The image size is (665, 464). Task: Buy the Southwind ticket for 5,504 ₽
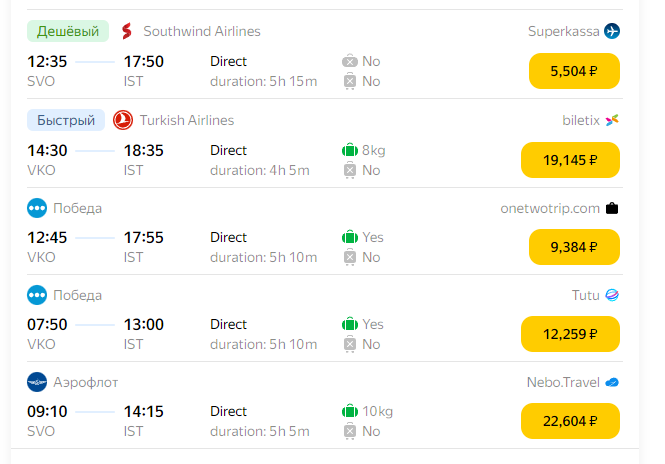574,71
